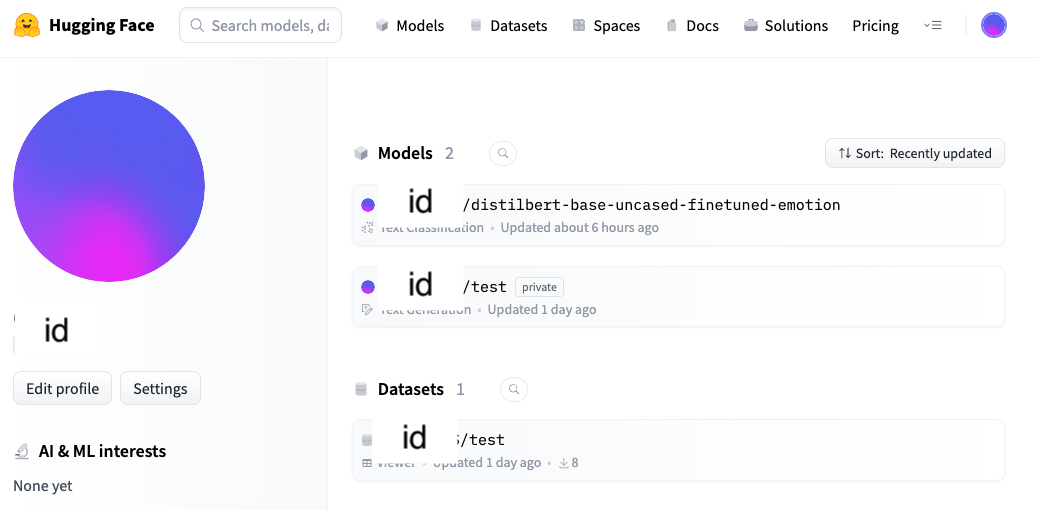This screenshot has height=510, width=1038.
Task: Click 'Updated about 6 hours ago' text
Action: tap(579, 228)
